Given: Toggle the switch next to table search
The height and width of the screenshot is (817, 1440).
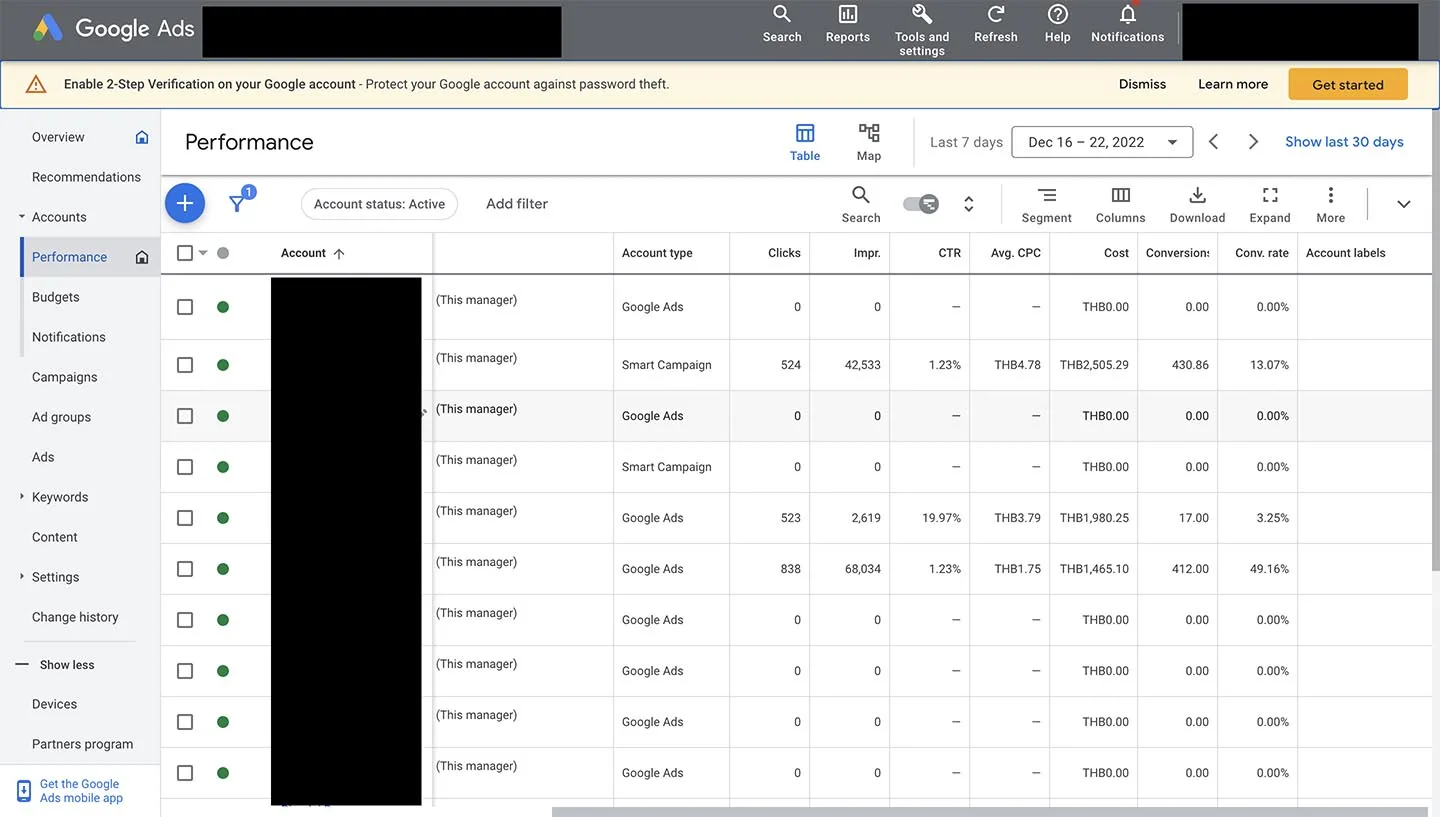Looking at the screenshot, I should 920,203.
